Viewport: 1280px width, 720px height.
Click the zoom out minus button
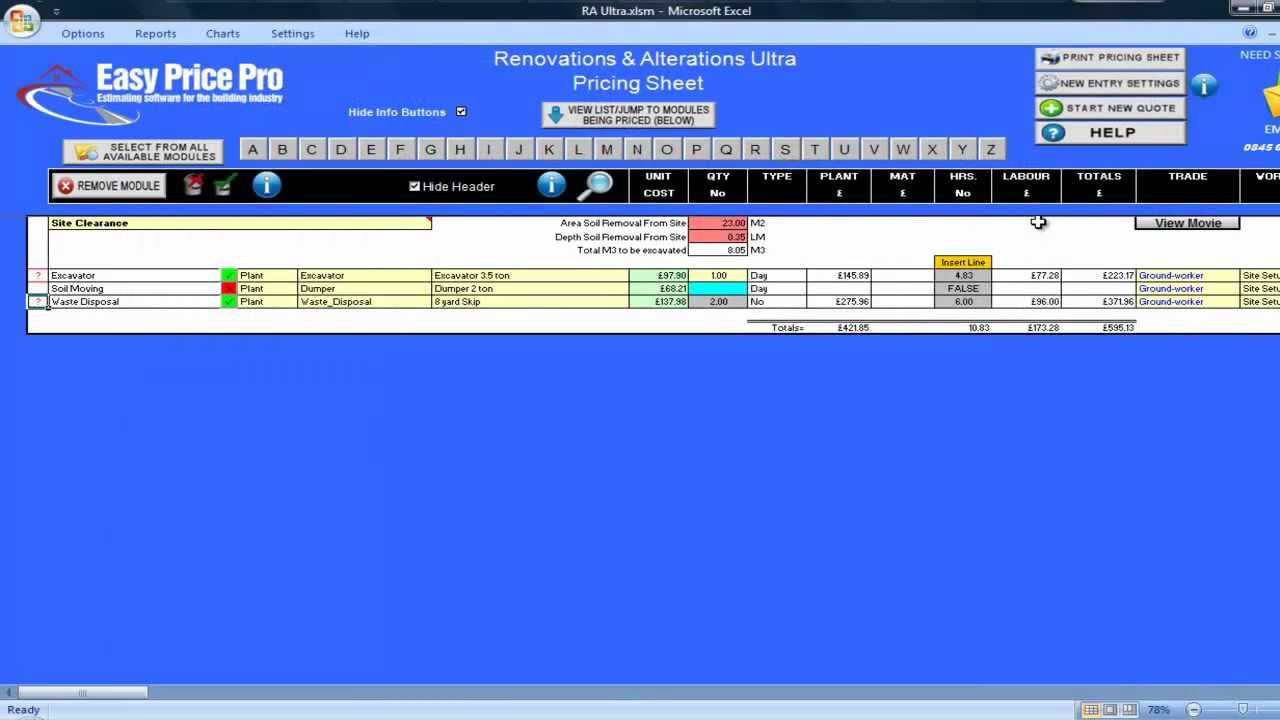click(1193, 710)
